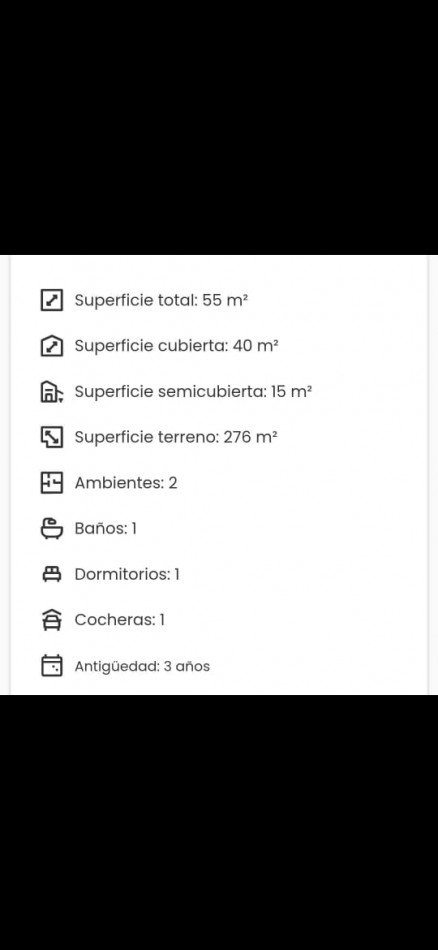Screen dimensions: 438x950
Task: Click the garage car icon
Action: 52,620
